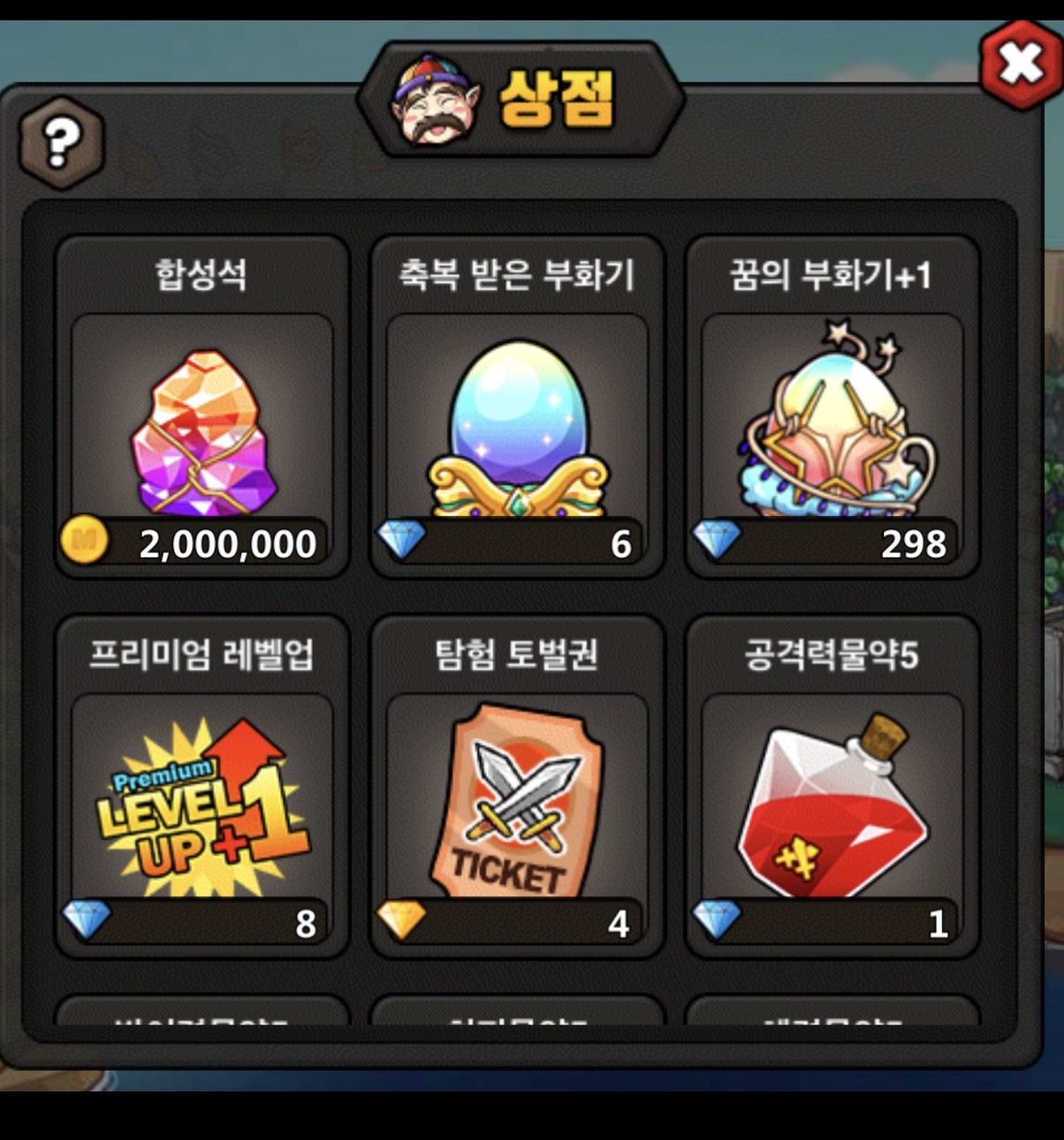This screenshot has width=1064, height=1140.
Task: Choose the 꿈의 부화기+1 star egg icon
Action: click(x=834, y=420)
